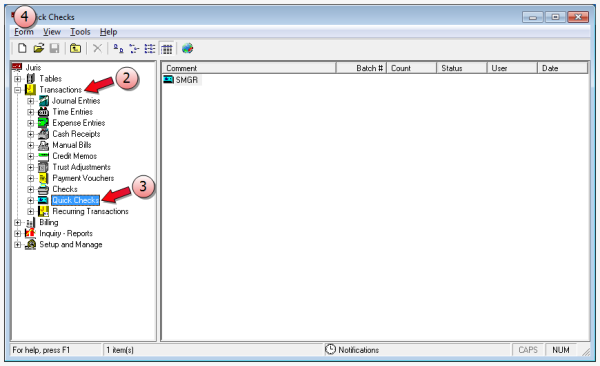Expand the Payment Vouchers node

coord(31,178)
